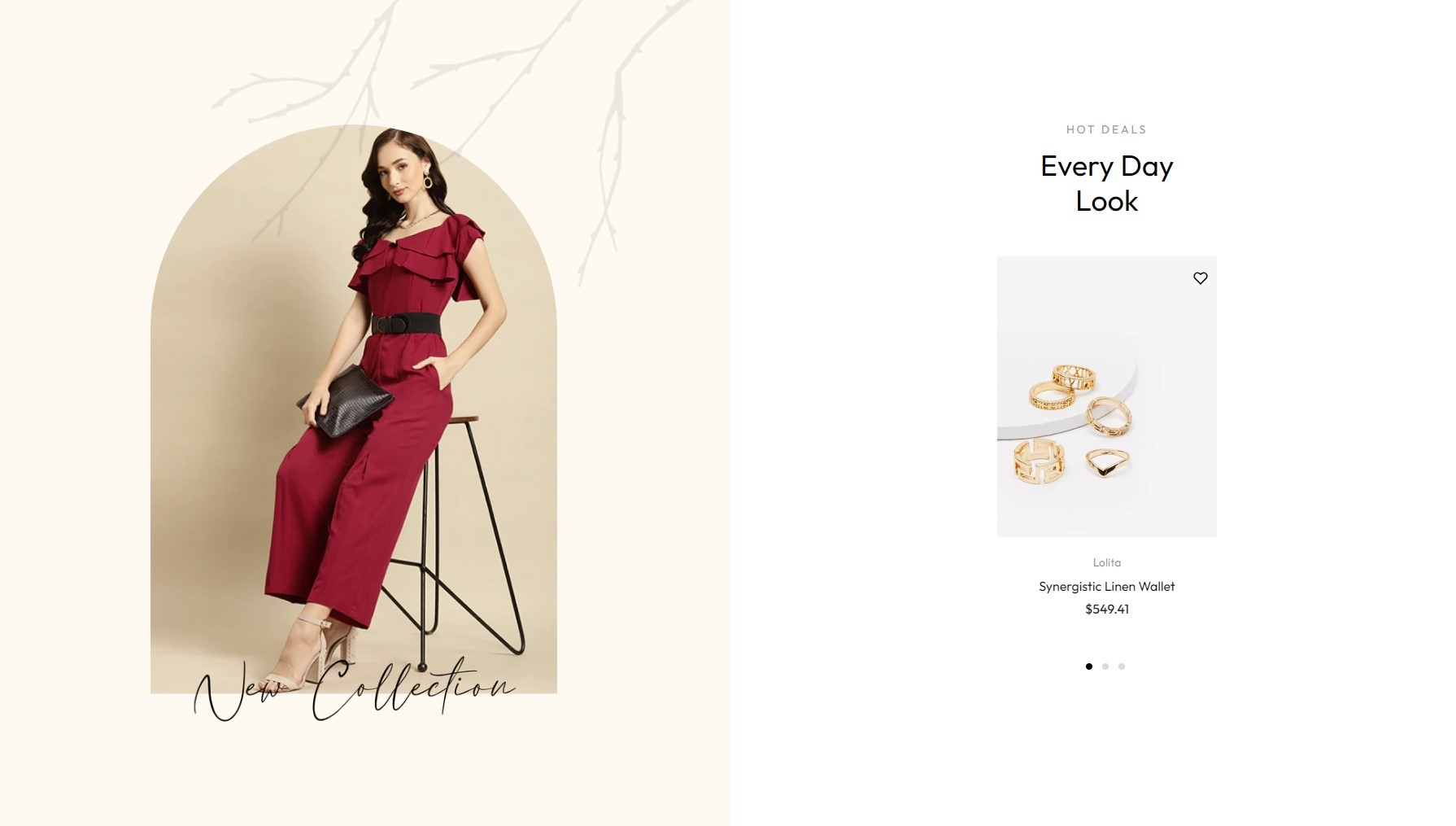The image size is (1456, 826).
Task: Click the black clutch bag in the photo
Action: click(345, 400)
